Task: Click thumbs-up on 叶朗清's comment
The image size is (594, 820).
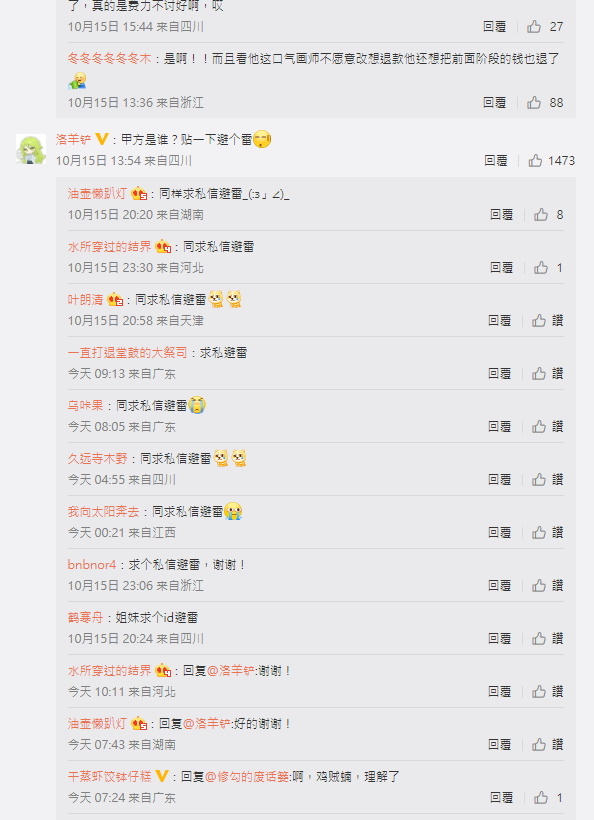Action: (539, 321)
